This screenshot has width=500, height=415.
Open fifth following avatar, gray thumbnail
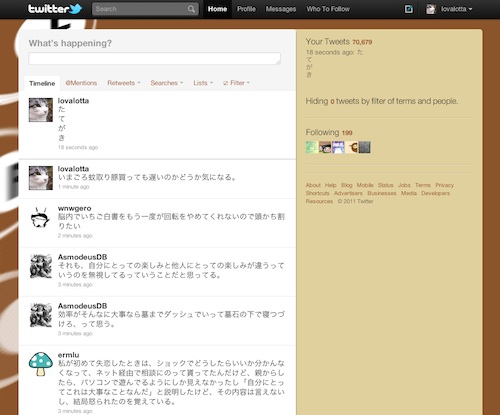(365, 147)
